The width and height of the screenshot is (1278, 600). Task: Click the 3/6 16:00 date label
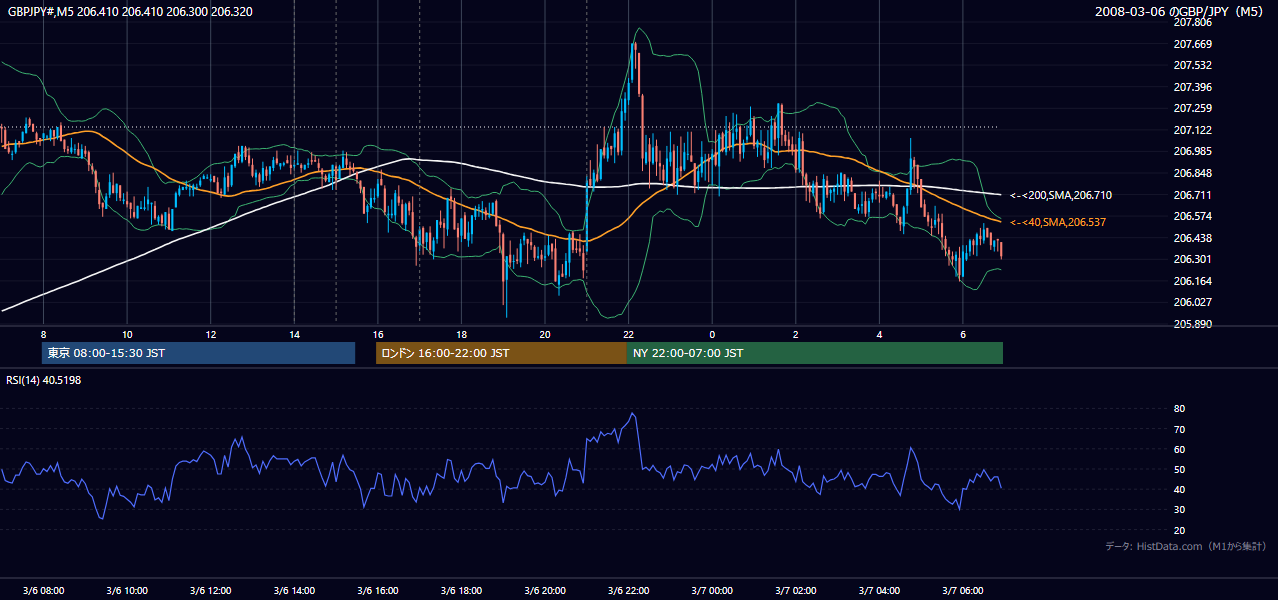click(x=377, y=591)
